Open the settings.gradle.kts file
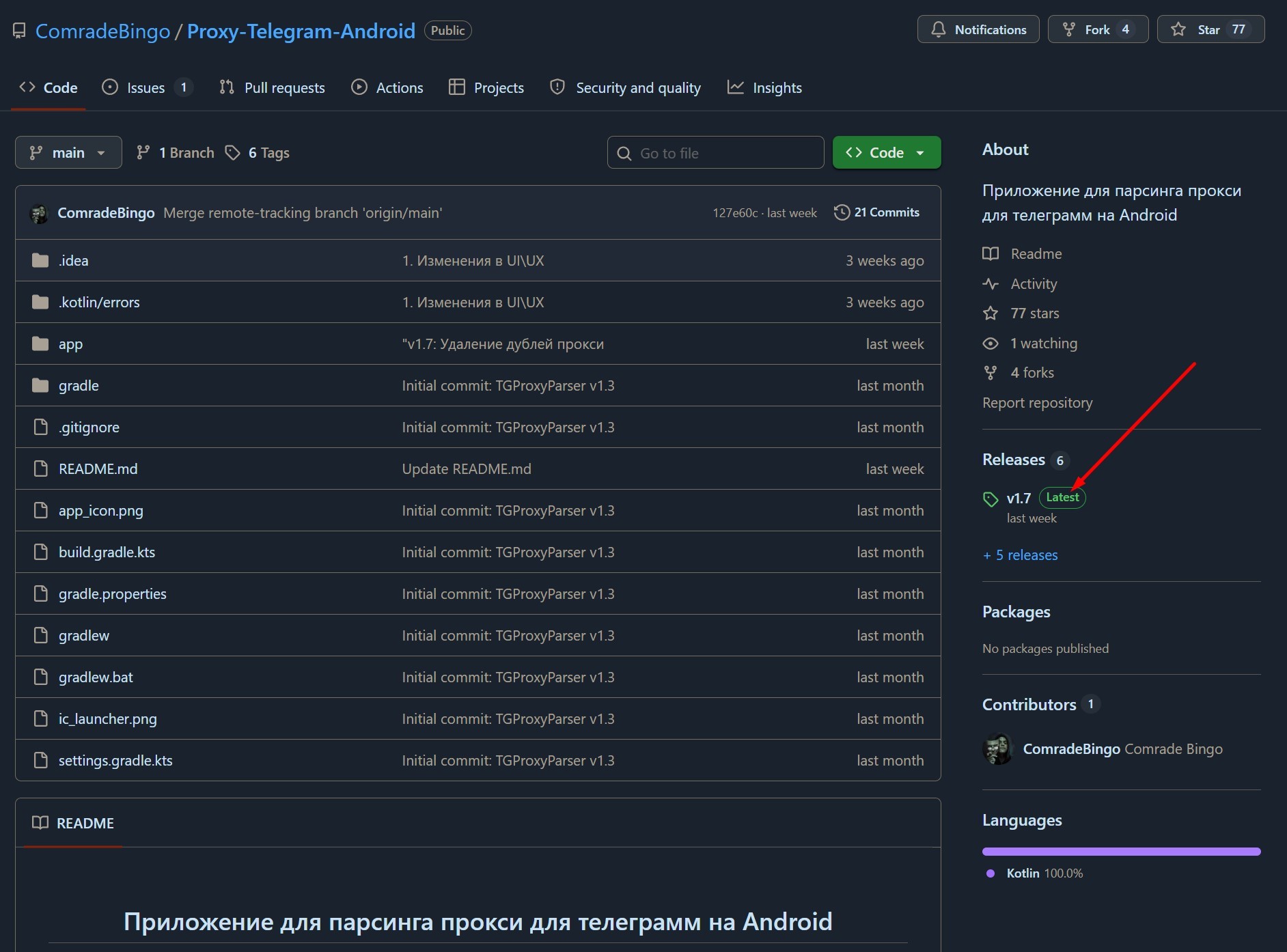This screenshot has width=1287, height=952. [x=115, y=760]
